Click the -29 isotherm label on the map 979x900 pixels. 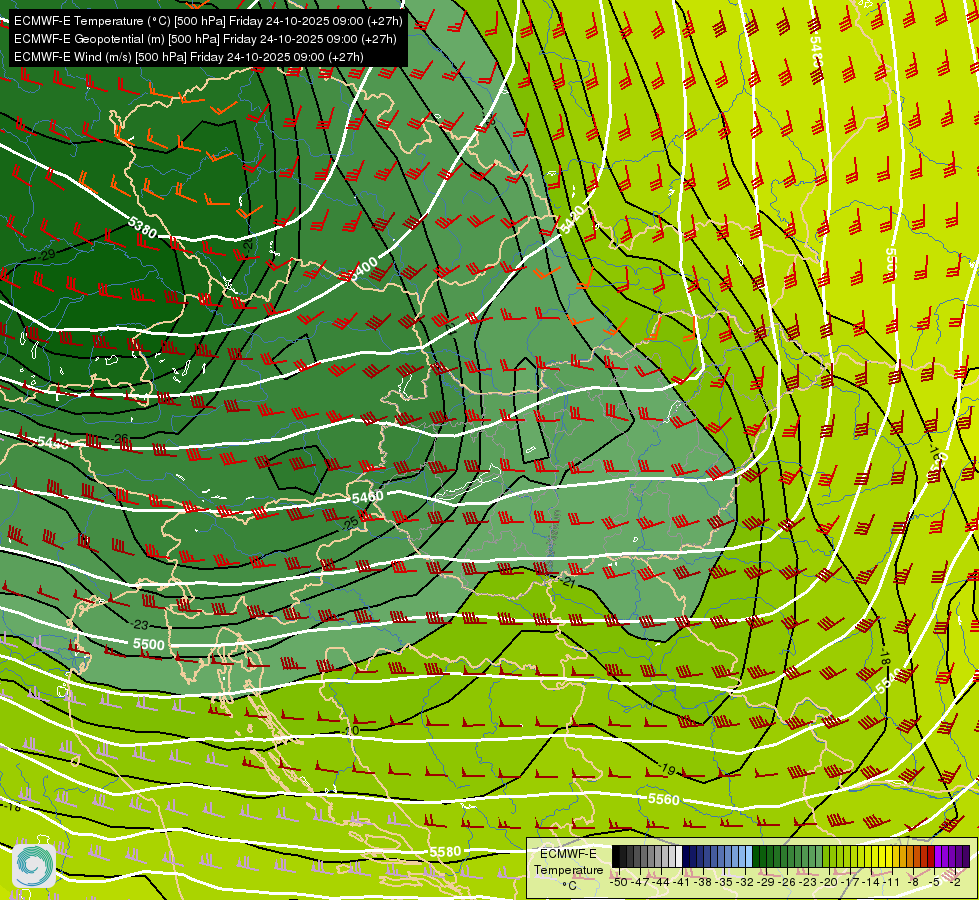[x=46, y=254]
